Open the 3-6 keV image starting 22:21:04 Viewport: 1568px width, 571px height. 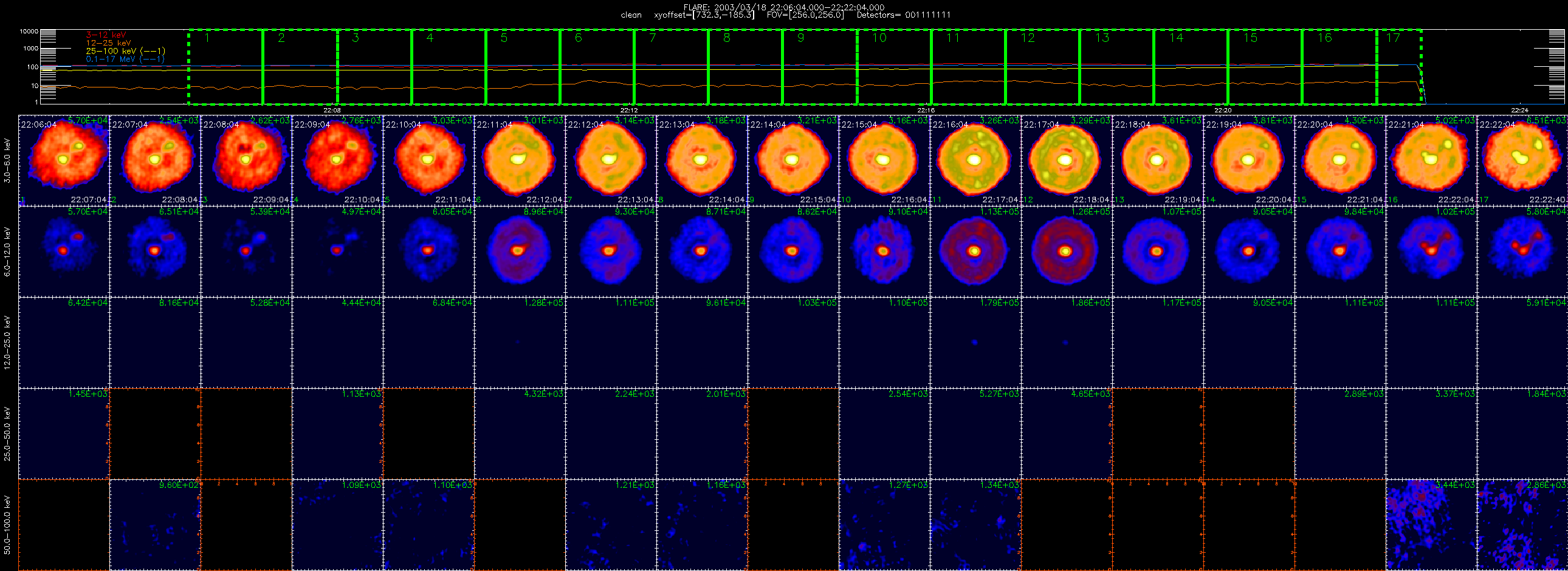click(1432, 160)
